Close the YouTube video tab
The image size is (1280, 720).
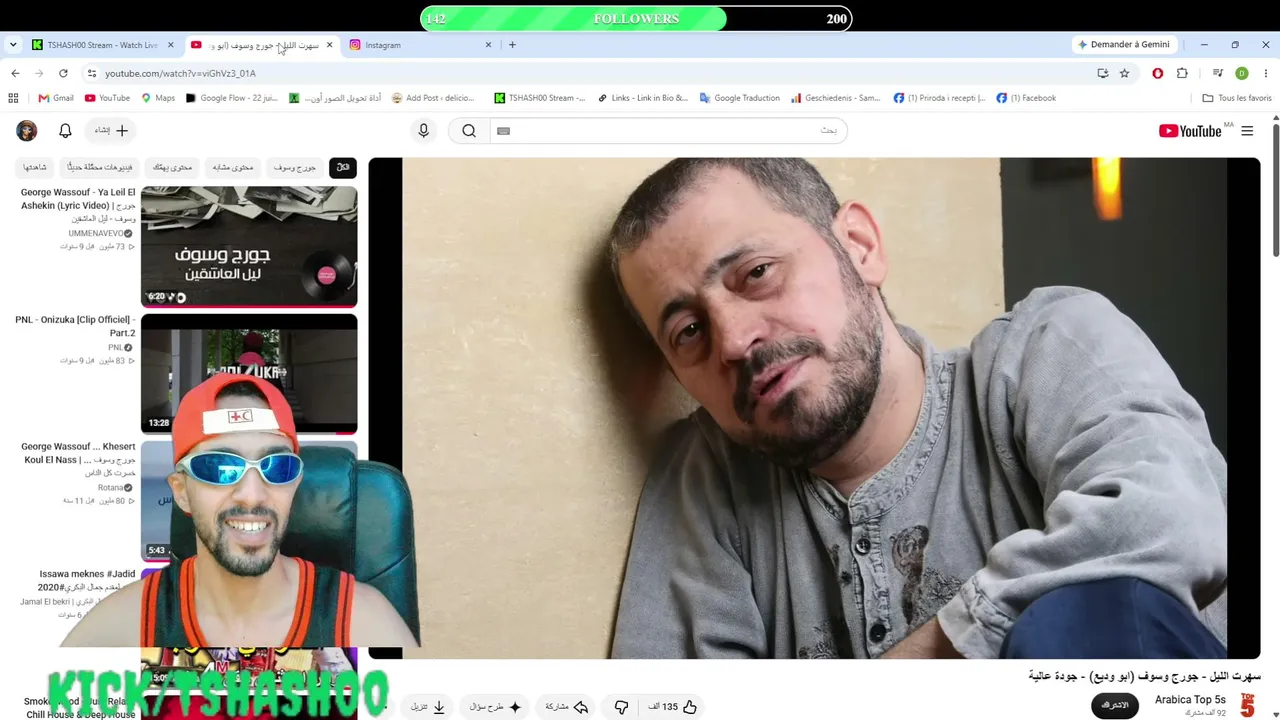(329, 45)
